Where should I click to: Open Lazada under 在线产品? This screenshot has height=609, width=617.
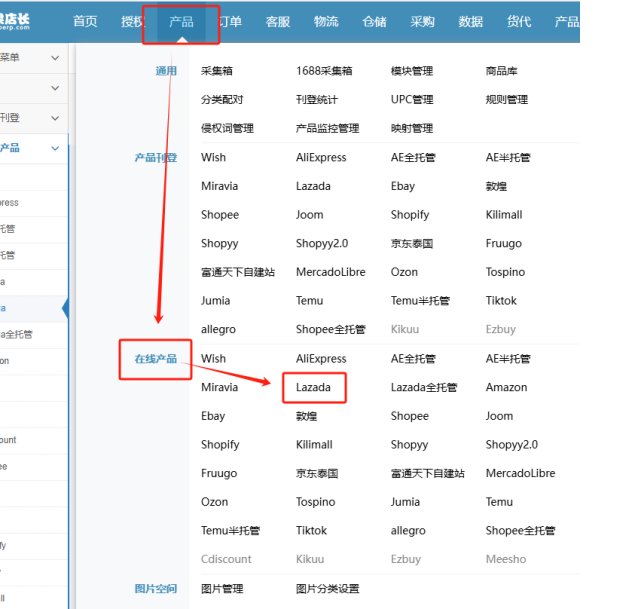(x=313, y=388)
